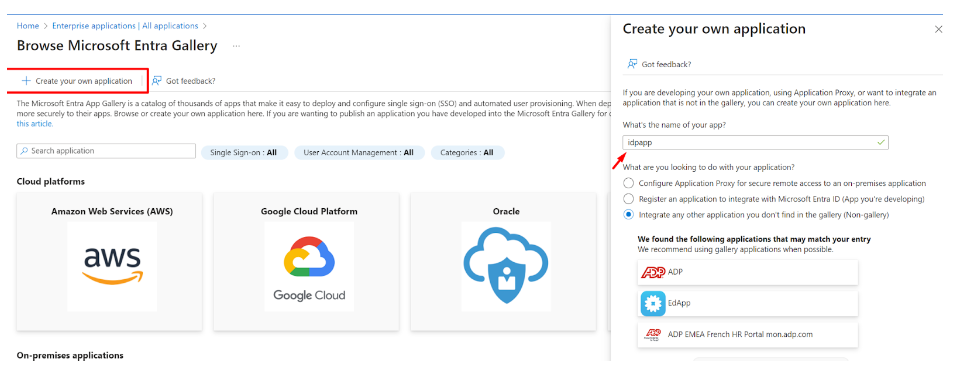Open the User Account Management filter

[x=358, y=152]
